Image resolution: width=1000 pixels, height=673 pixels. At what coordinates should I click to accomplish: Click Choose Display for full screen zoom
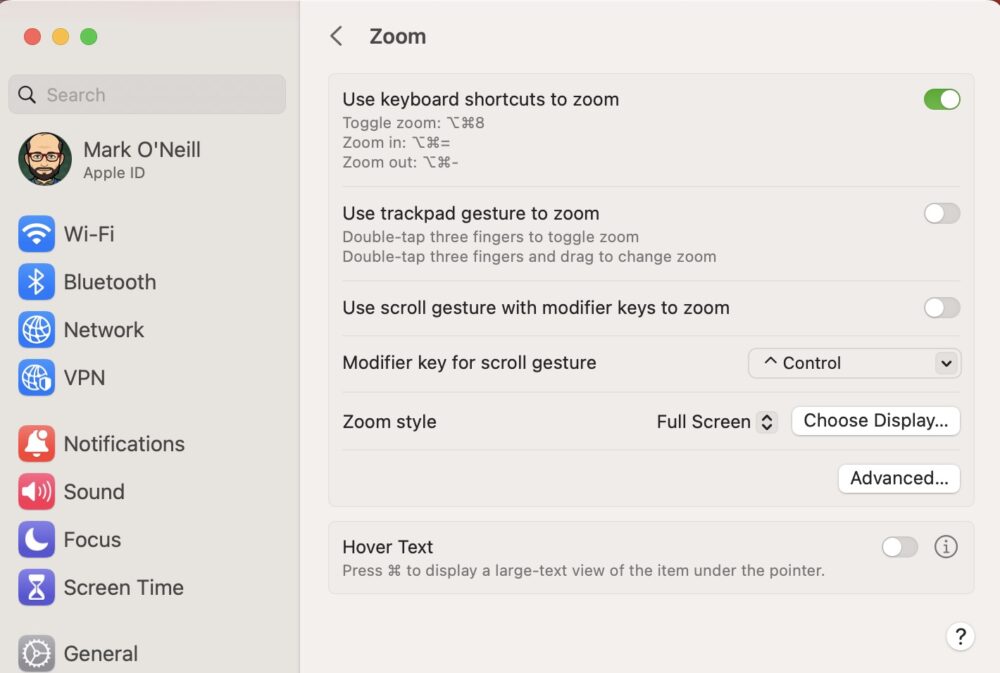point(875,421)
